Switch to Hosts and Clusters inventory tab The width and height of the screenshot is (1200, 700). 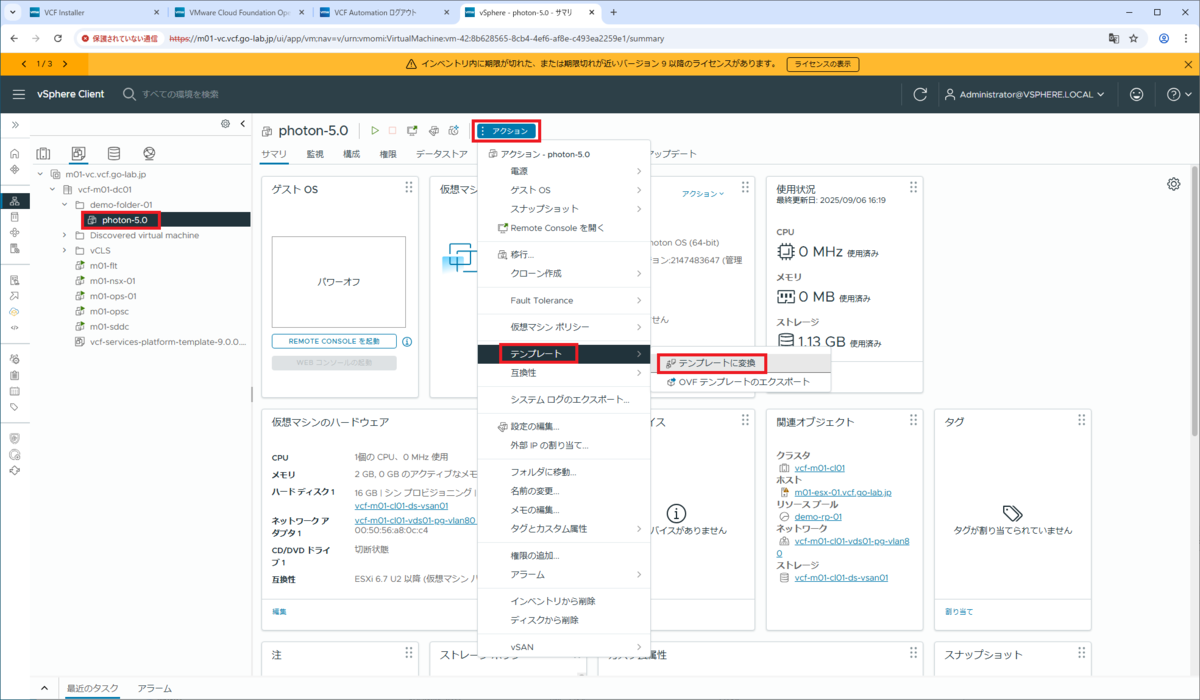43,154
